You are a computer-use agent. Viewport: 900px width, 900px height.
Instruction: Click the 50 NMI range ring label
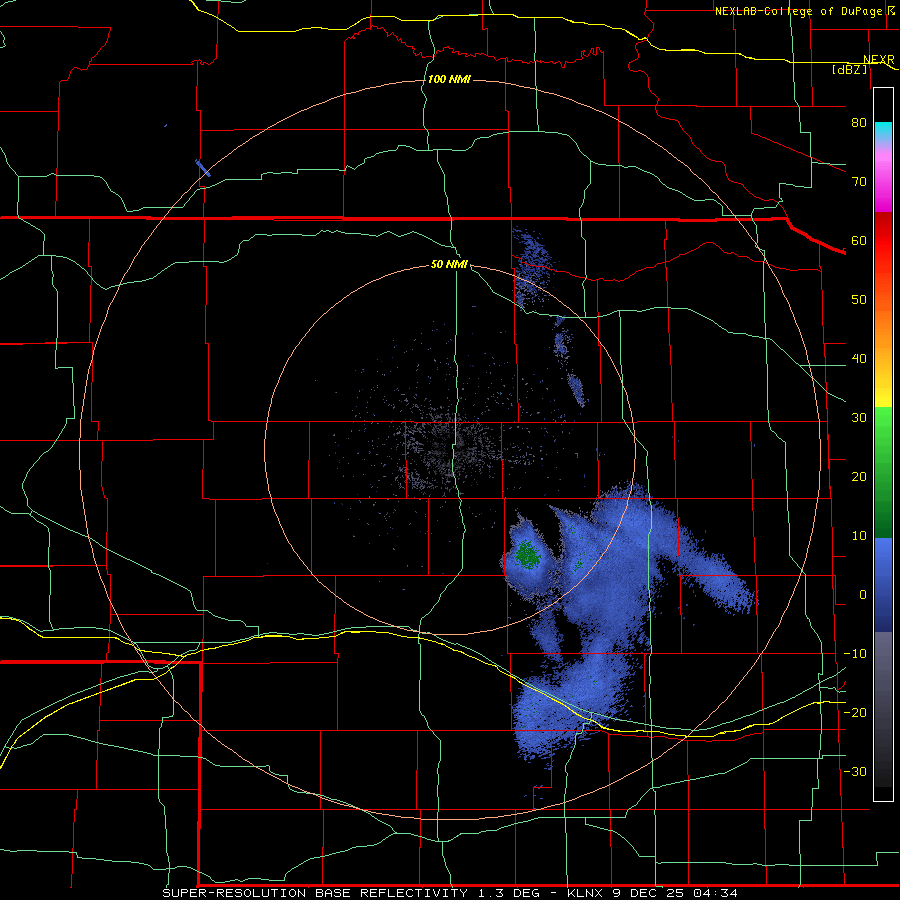tap(449, 264)
